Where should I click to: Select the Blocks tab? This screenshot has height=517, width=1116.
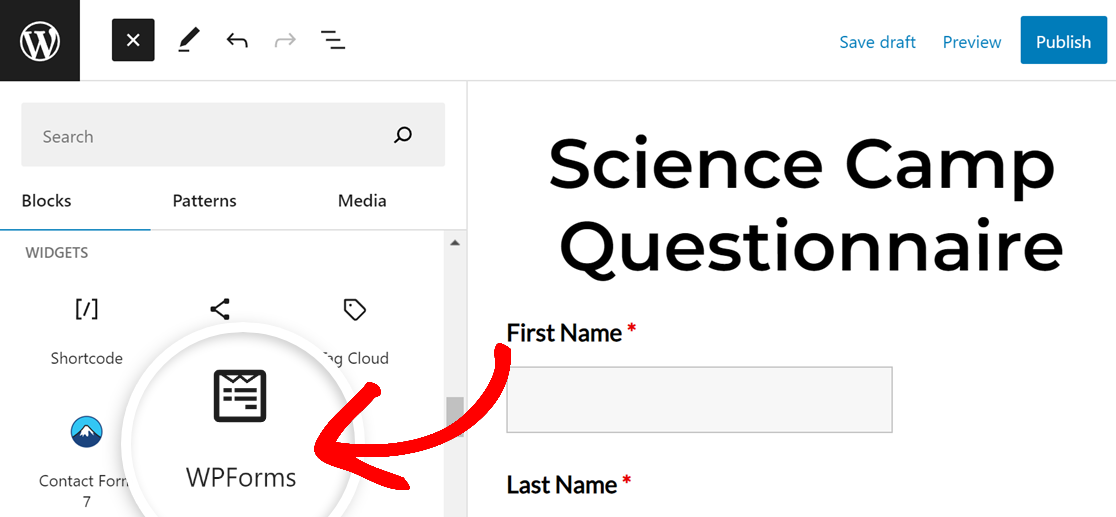[46, 201]
